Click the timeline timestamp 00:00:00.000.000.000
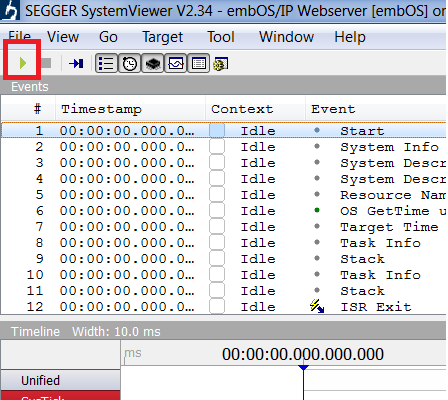448x400 pixels. 303,354
